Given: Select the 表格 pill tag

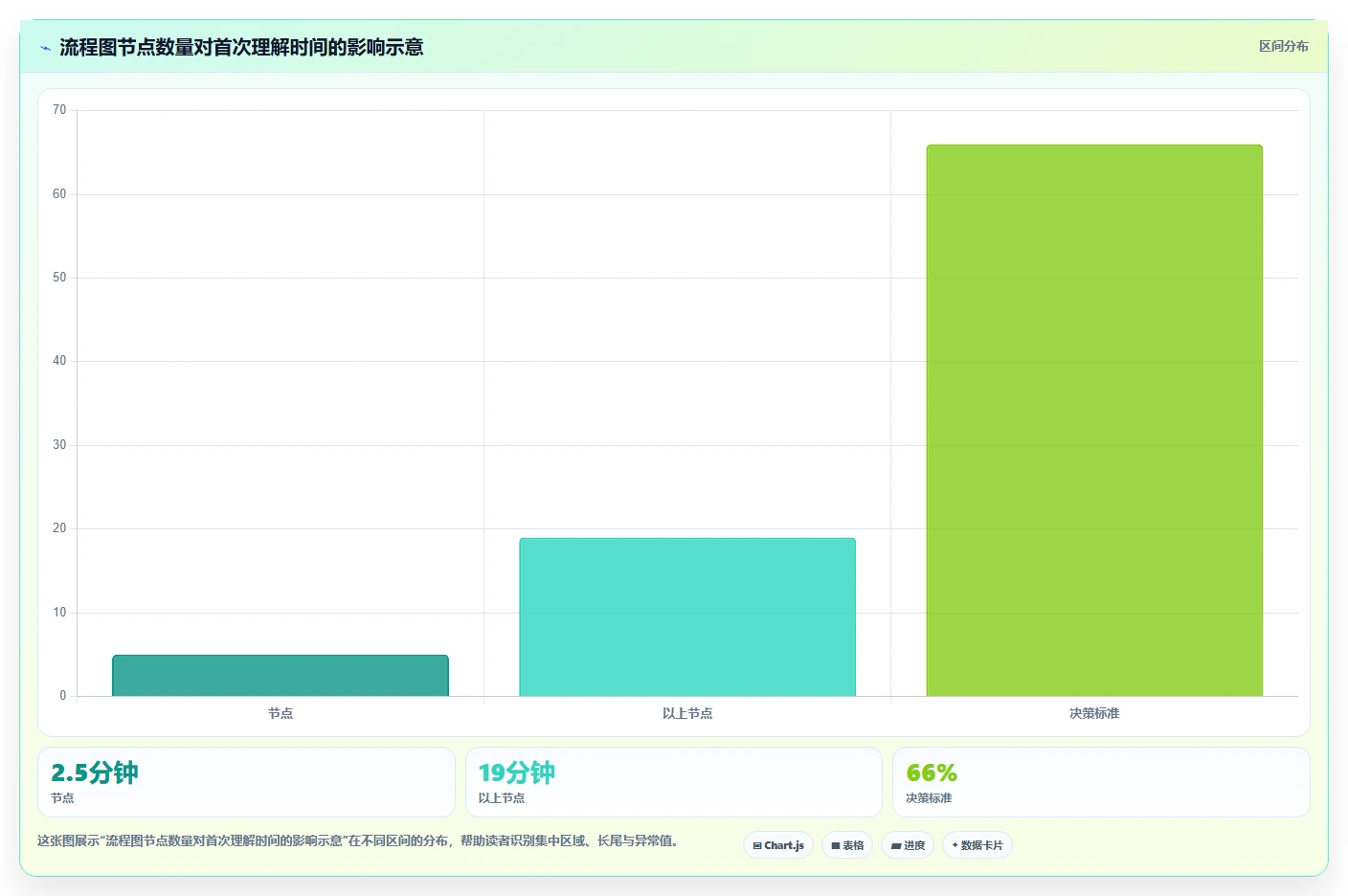Looking at the screenshot, I should click(x=847, y=845).
